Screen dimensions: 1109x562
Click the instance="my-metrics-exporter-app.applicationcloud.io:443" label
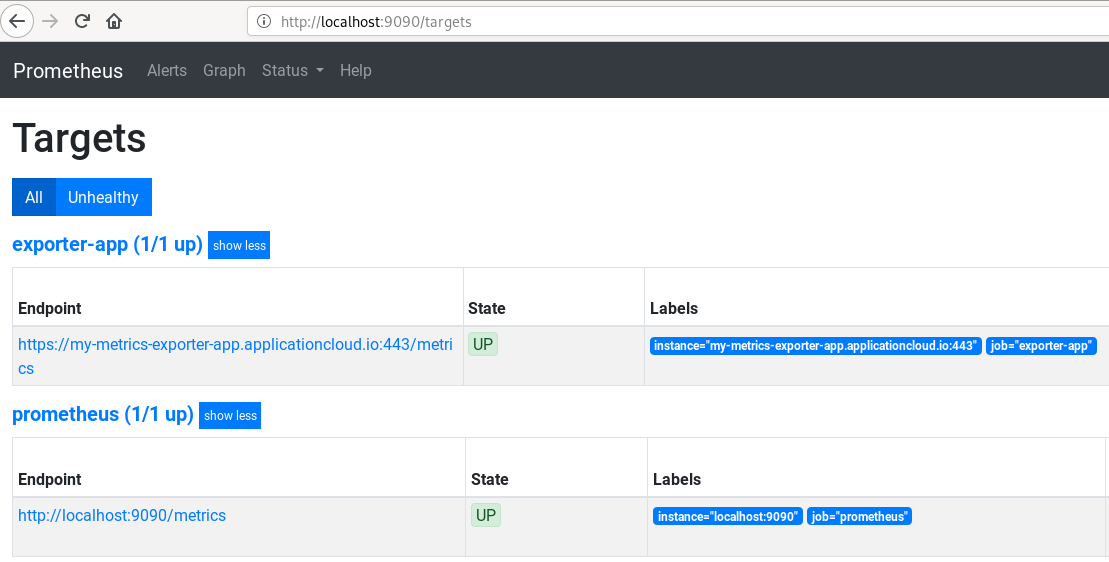[815, 346]
